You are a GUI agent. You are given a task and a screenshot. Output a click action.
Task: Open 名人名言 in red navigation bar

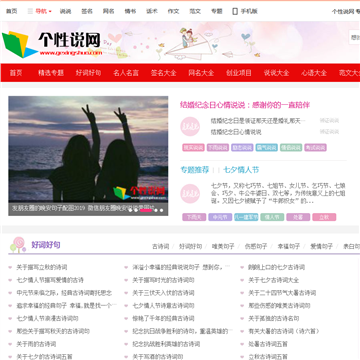pyautogui.click(x=126, y=73)
